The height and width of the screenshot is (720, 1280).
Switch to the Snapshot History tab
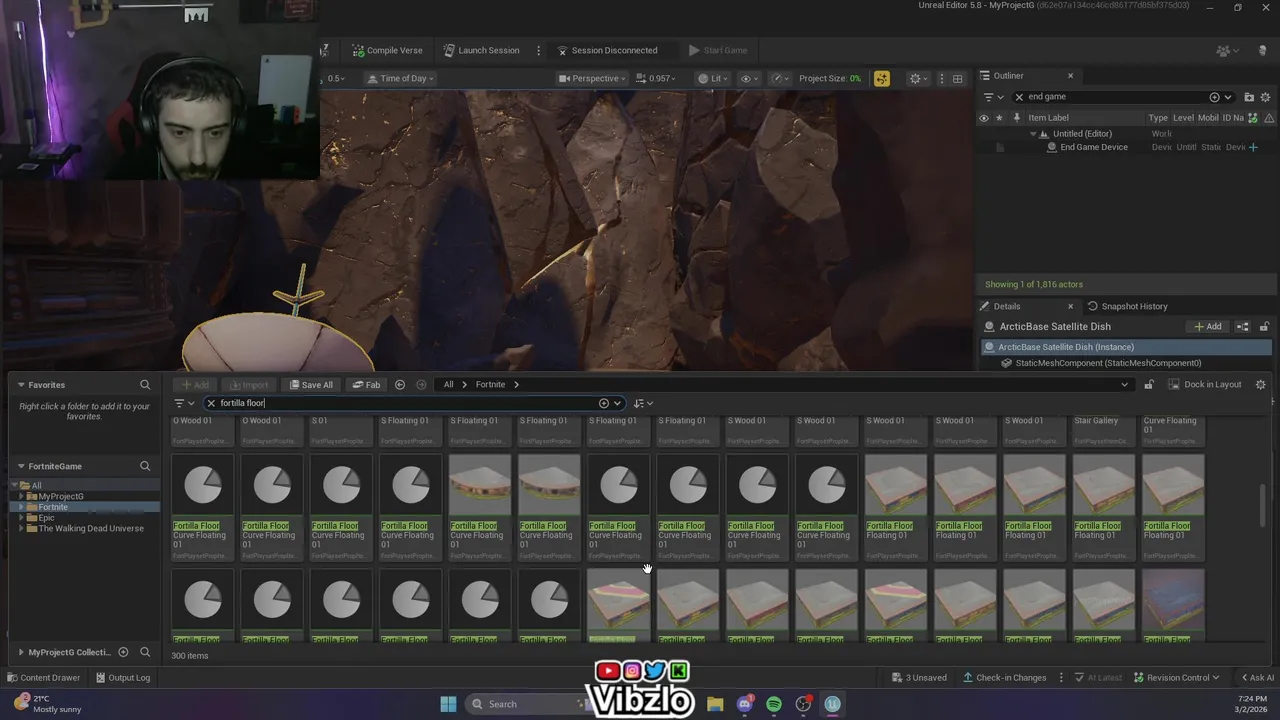(x=1127, y=306)
